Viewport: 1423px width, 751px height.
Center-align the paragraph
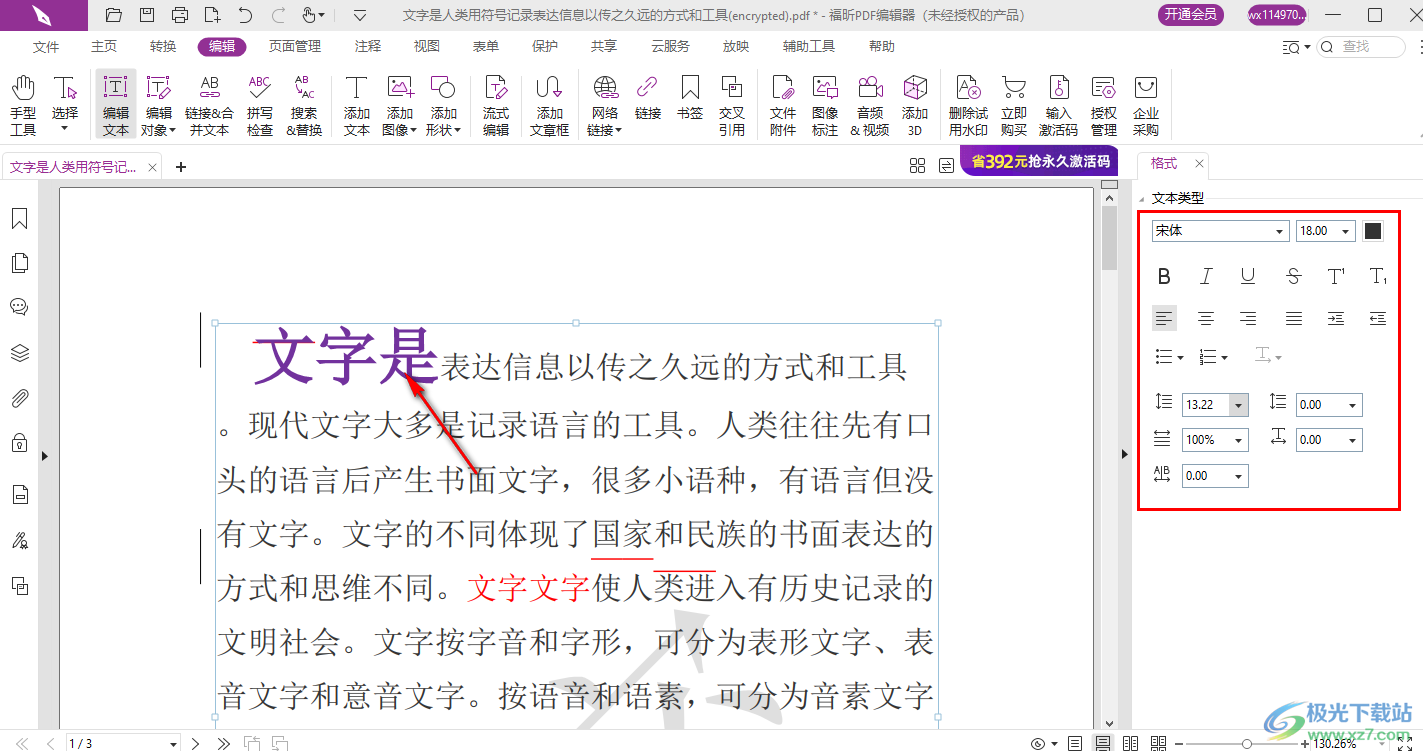[x=1206, y=318]
